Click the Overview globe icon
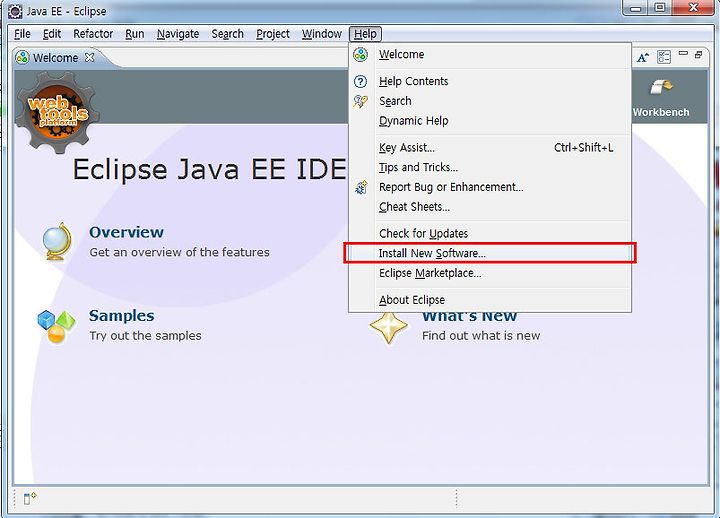This screenshot has height=518, width=720. coord(57,241)
